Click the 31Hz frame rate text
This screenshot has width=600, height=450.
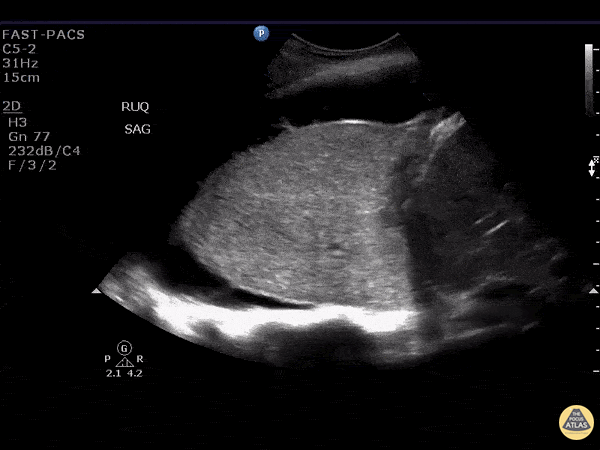click(x=20, y=63)
